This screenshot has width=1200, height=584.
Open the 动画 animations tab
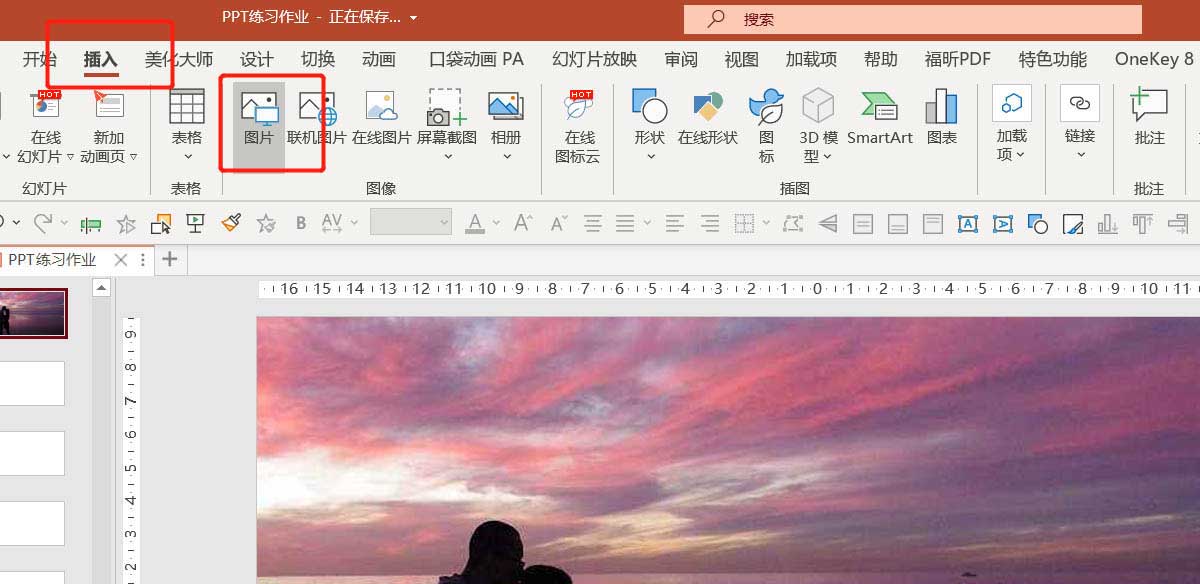[x=379, y=59]
